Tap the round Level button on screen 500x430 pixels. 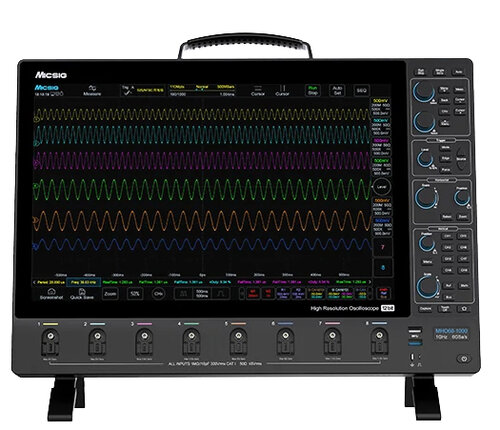(x=382, y=187)
